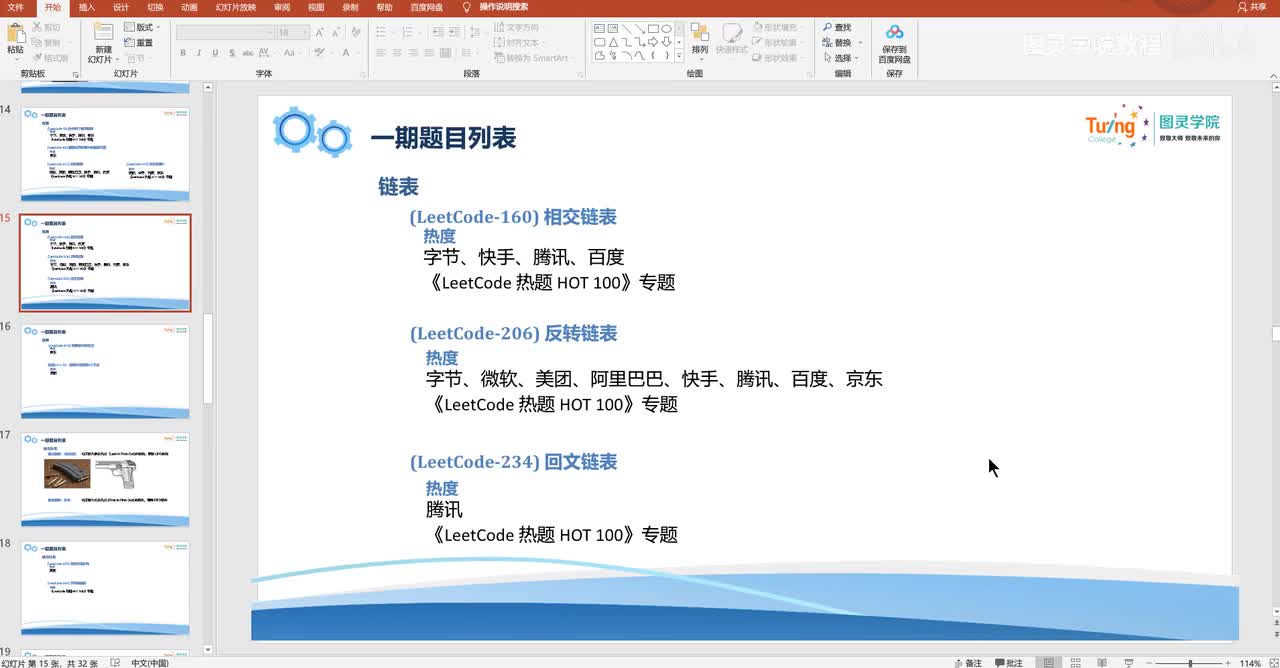Image resolution: width=1280 pixels, height=668 pixels.
Task: Click the zoom slider in status bar
Action: (1189, 662)
